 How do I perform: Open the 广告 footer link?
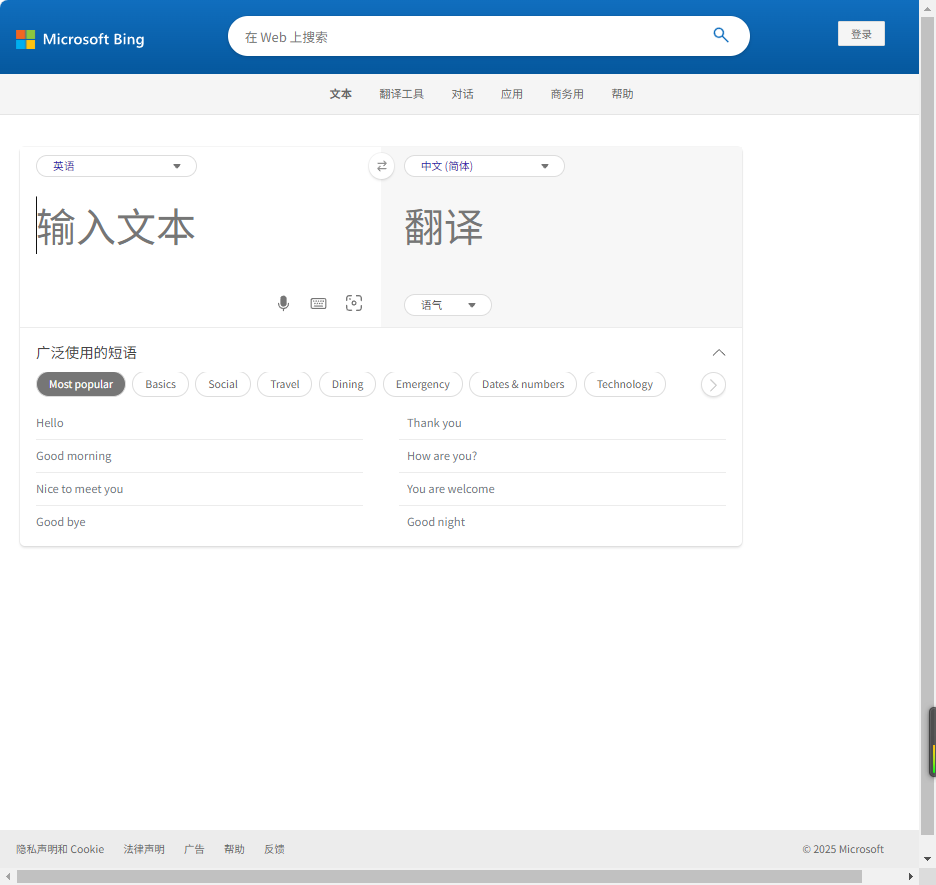pyautogui.click(x=194, y=849)
